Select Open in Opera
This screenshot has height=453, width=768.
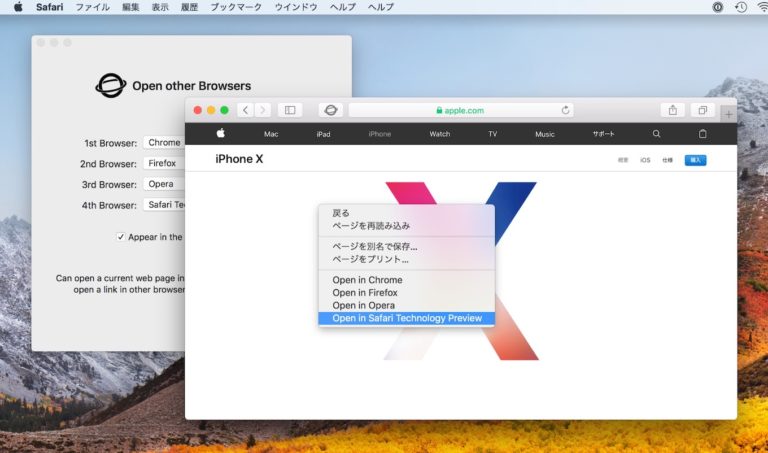click(406, 305)
